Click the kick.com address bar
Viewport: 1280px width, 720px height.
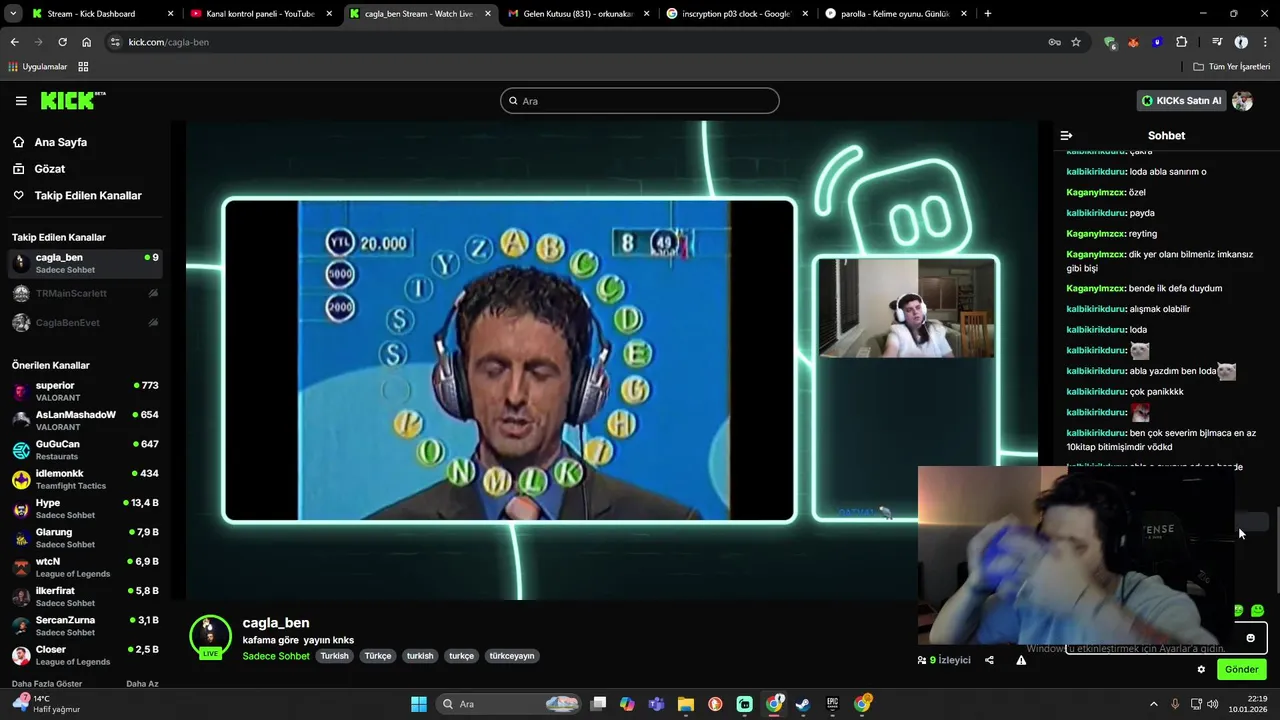pos(580,42)
